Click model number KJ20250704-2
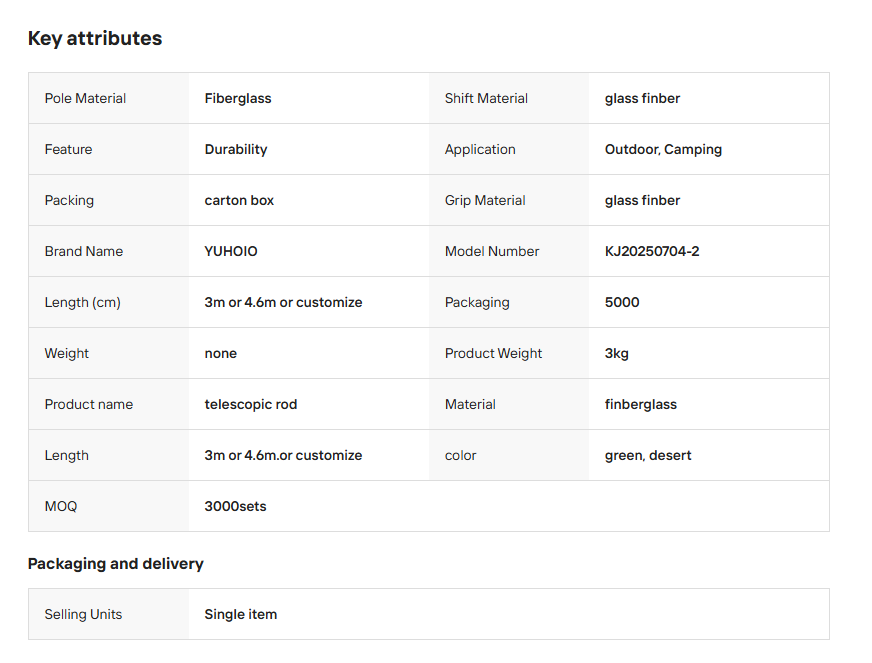 pos(652,251)
